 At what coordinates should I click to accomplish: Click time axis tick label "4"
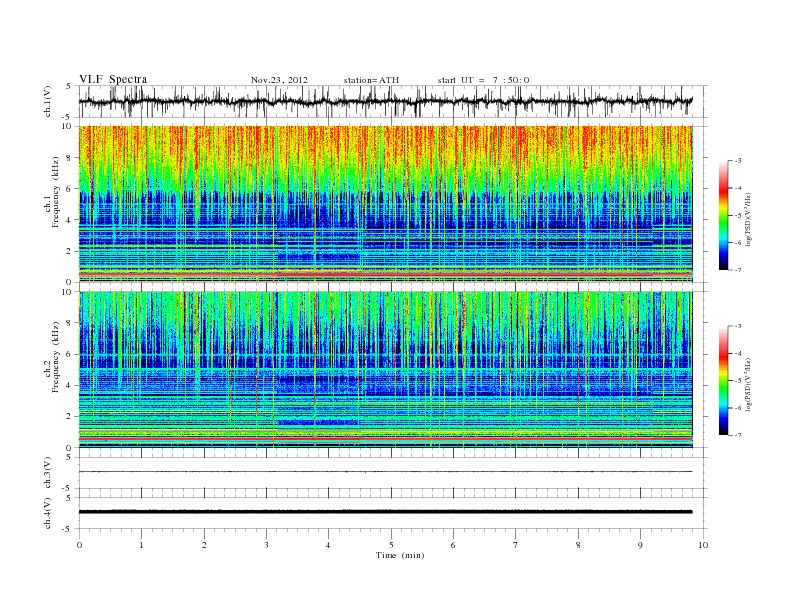pyautogui.click(x=328, y=545)
